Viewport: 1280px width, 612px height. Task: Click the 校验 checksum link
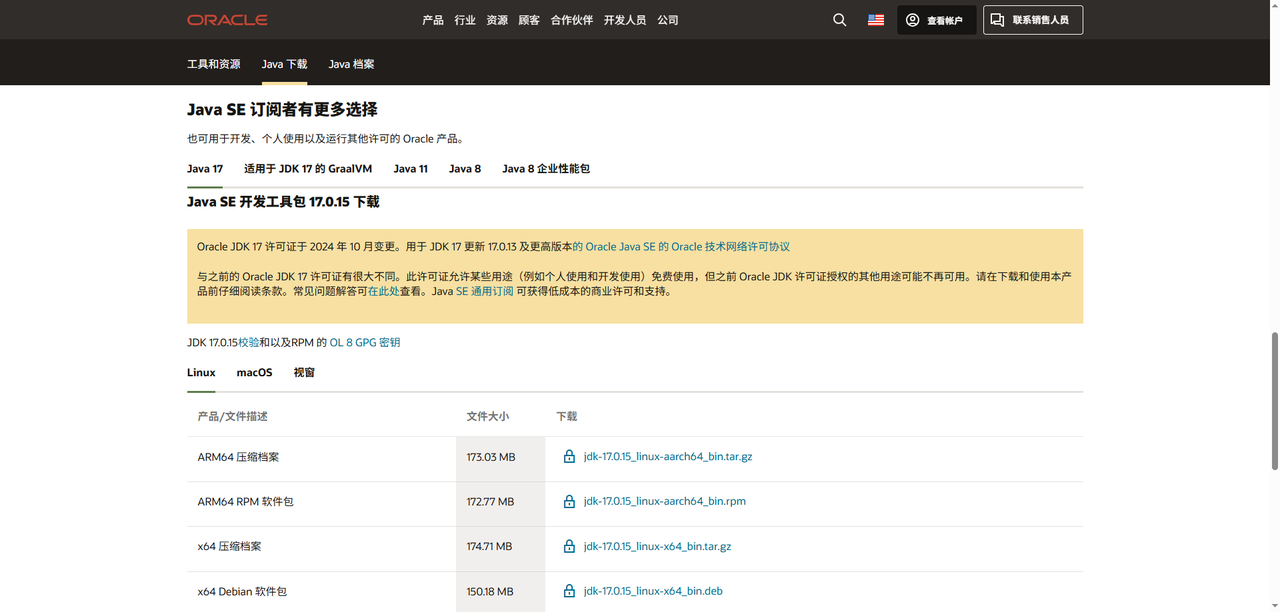coord(249,343)
